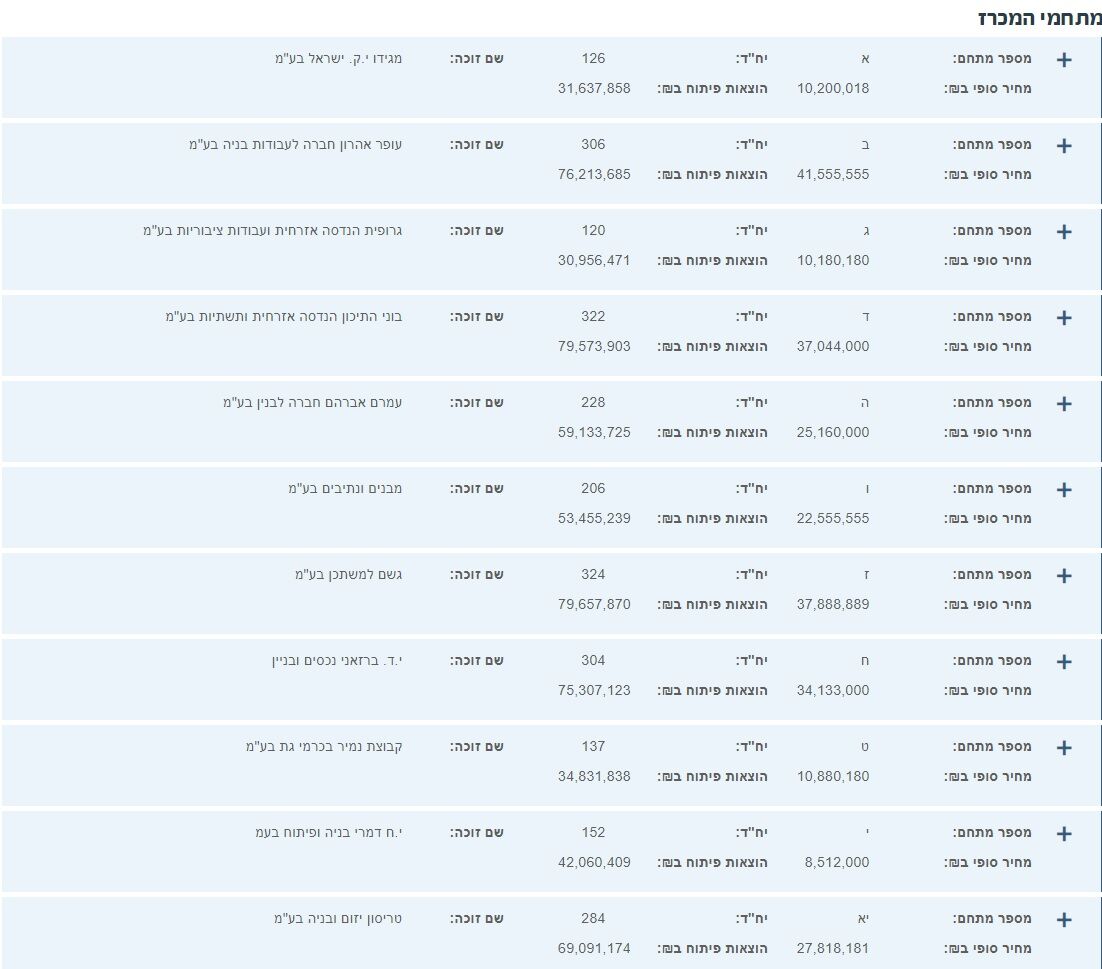Select winner עופר אהרון חברה לעבודות בניה
Viewport: 1102px width, 969px height.
(295, 144)
